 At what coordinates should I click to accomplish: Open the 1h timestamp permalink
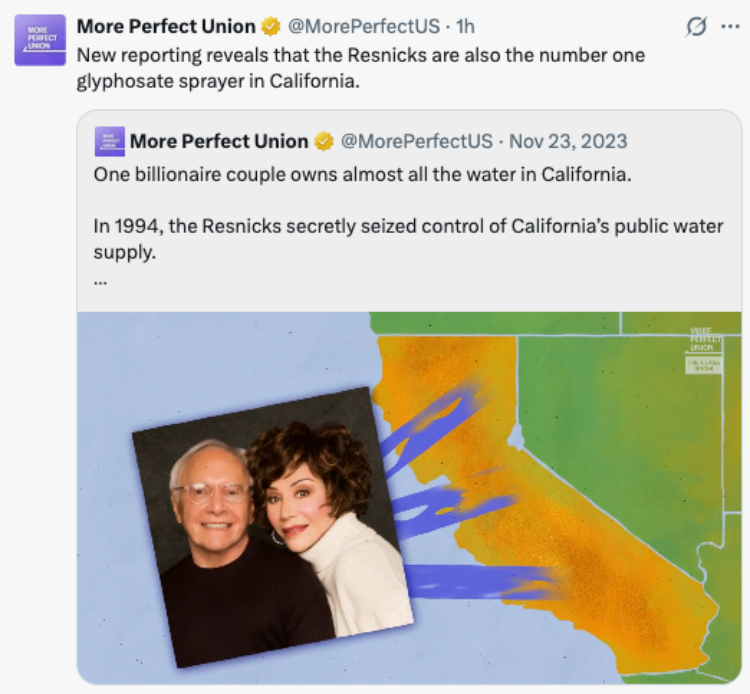465,26
